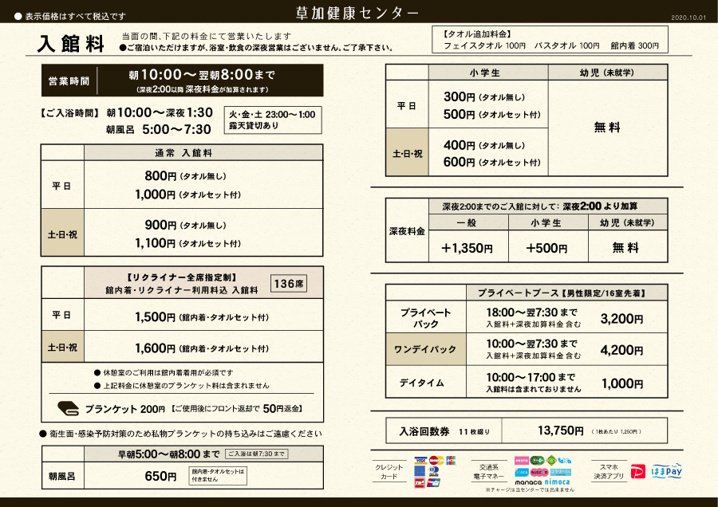Click the 400円 (タオル無し) child price
Viewport: 718px width, 507px height.
[x=484, y=145]
